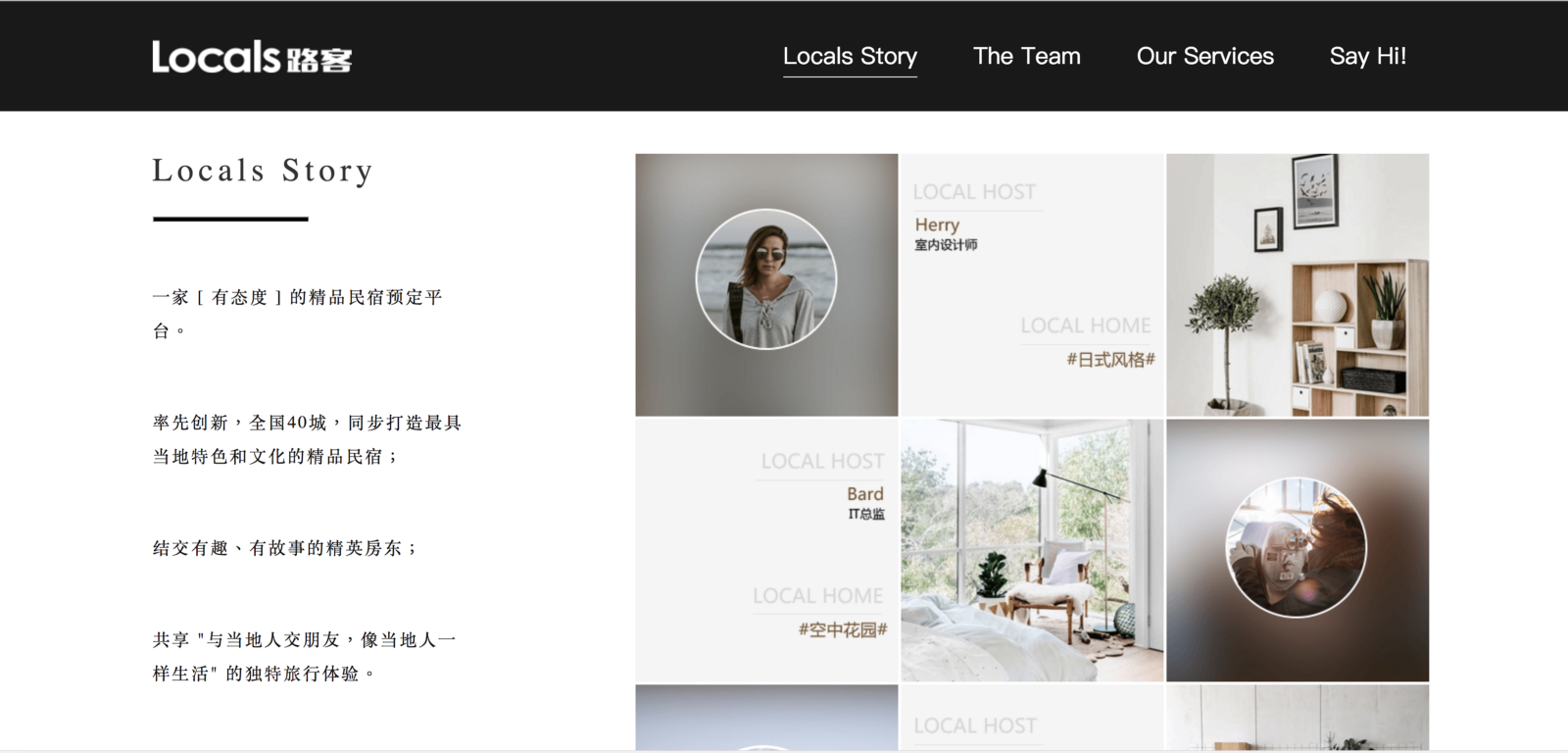The height and width of the screenshot is (753, 1568).
Task: Click the circular avatar in brown tile
Action: (x=1296, y=548)
